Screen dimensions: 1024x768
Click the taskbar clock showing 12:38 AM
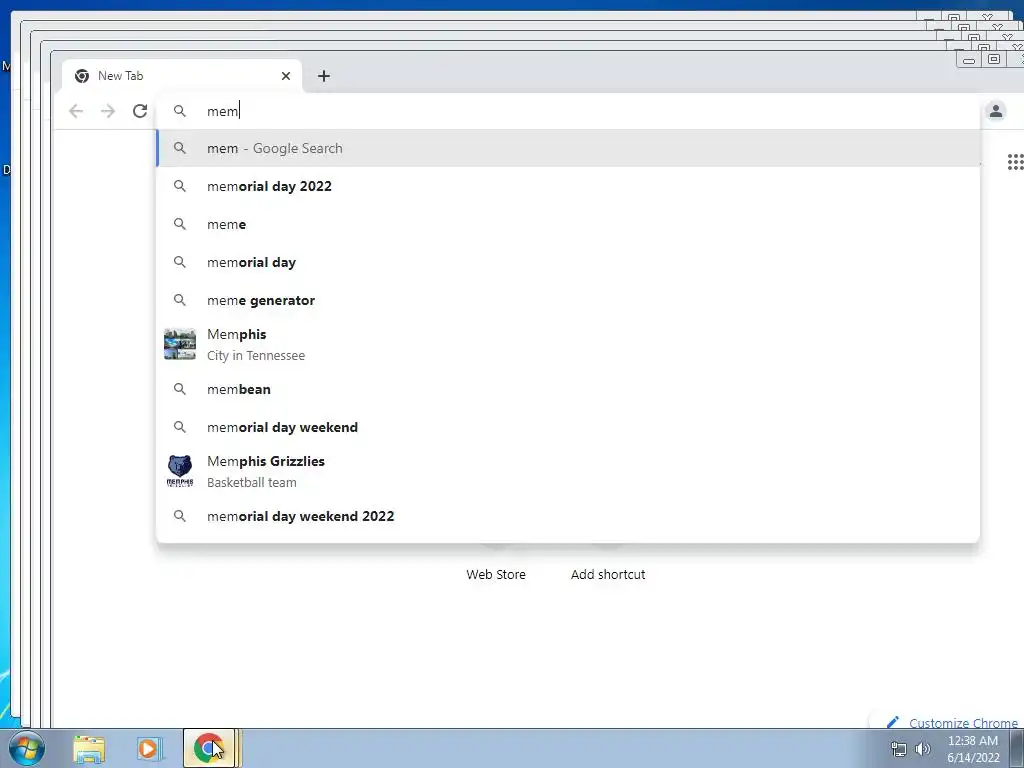pyautogui.click(x=972, y=748)
